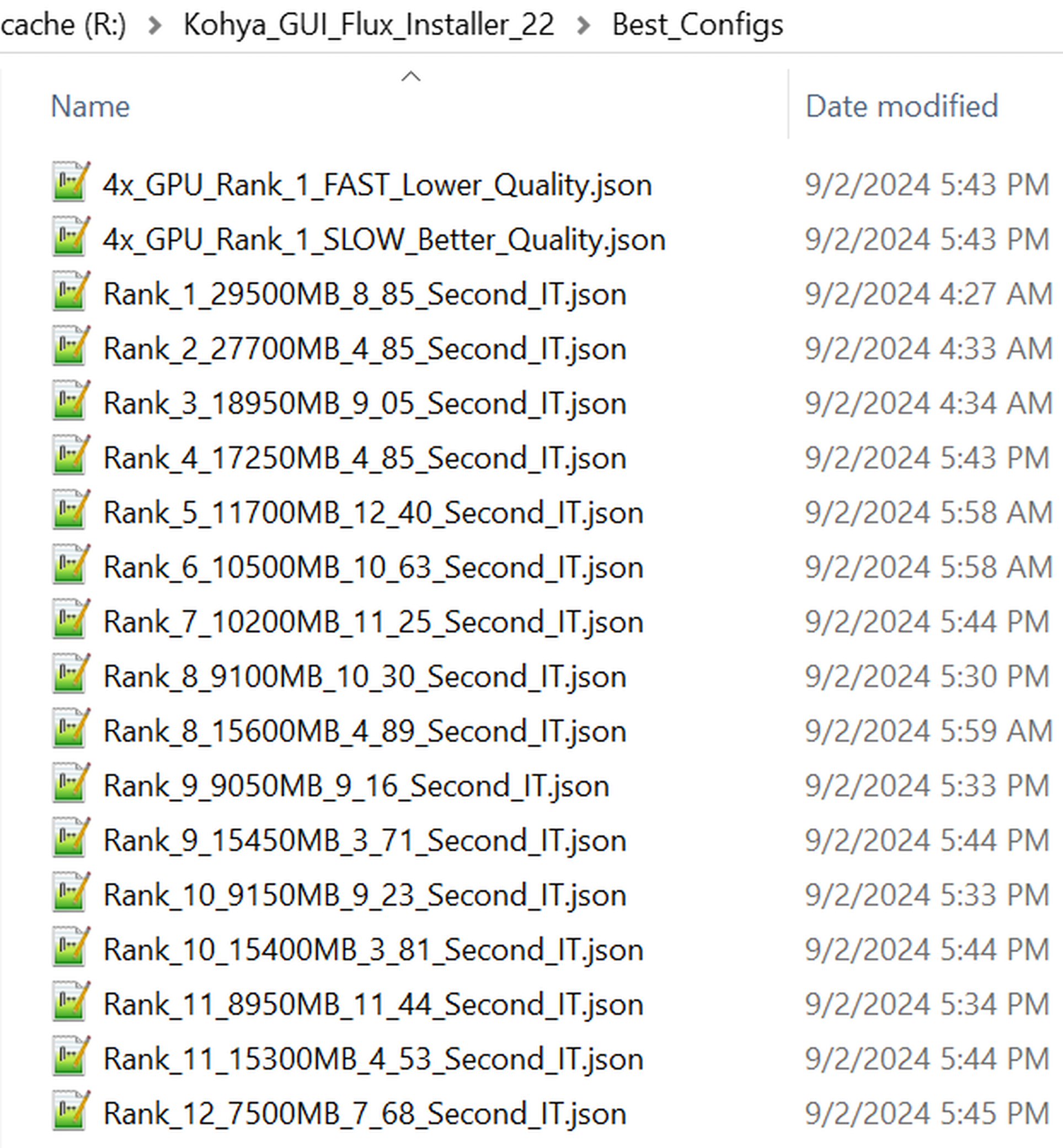Select Rank_11_15300MB_4_53_Second_IT.json
The width and height of the screenshot is (1063, 1148).
(x=373, y=1059)
